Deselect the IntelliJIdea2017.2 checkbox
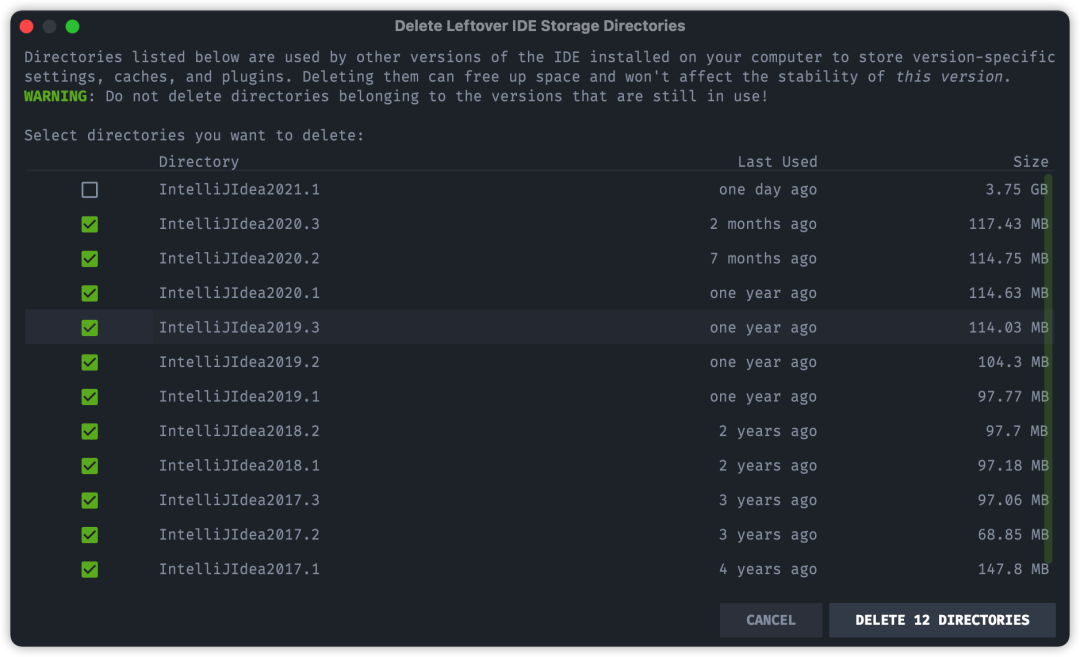 [90, 535]
